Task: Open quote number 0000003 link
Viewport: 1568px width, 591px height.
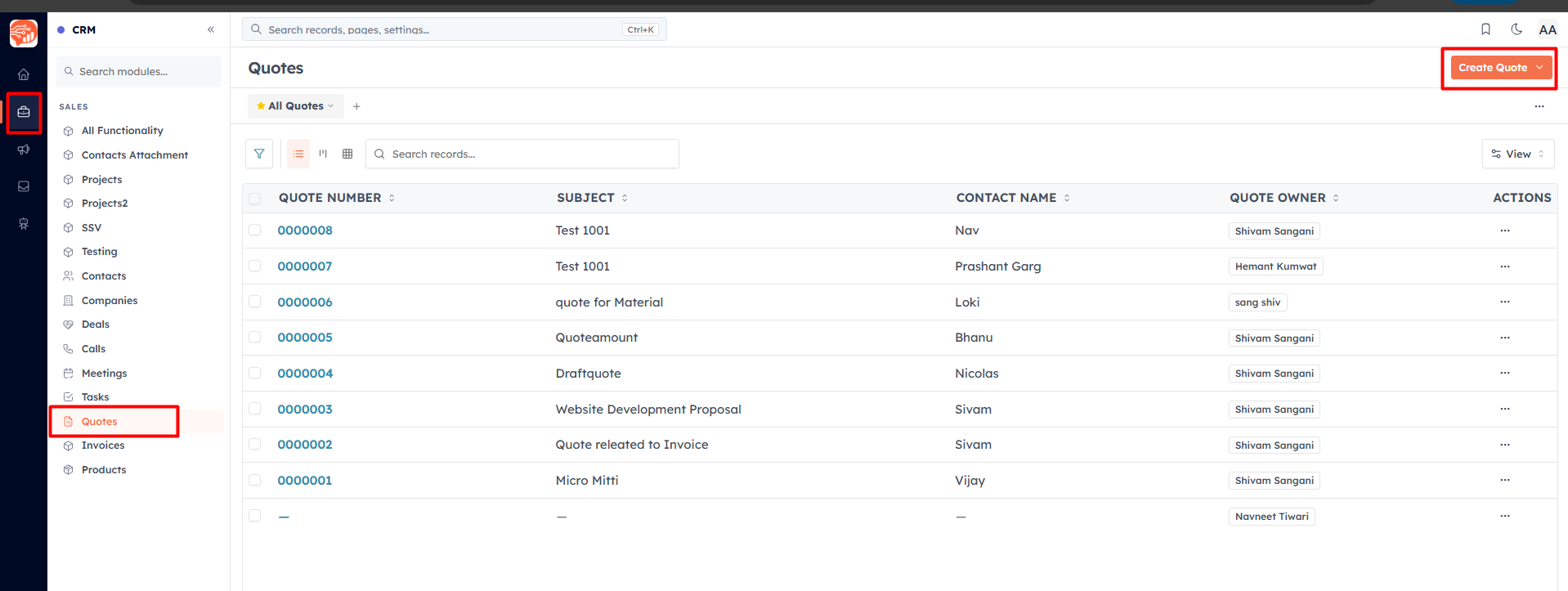Action: tap(305, 410)
